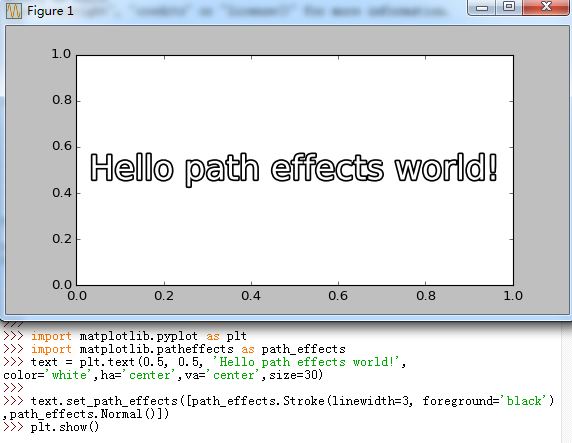
Task: Click x-axis tick label 1.0
Action: (513, 296)
